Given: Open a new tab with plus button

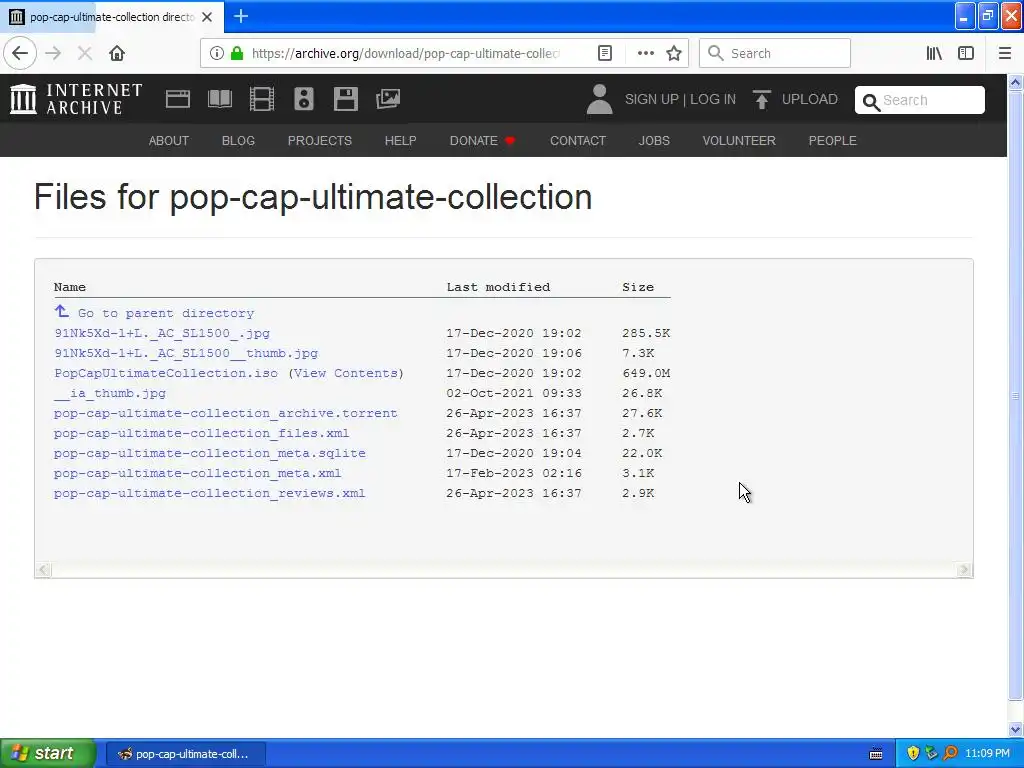Looking at the screenshot, I should [x=241, y=16].
